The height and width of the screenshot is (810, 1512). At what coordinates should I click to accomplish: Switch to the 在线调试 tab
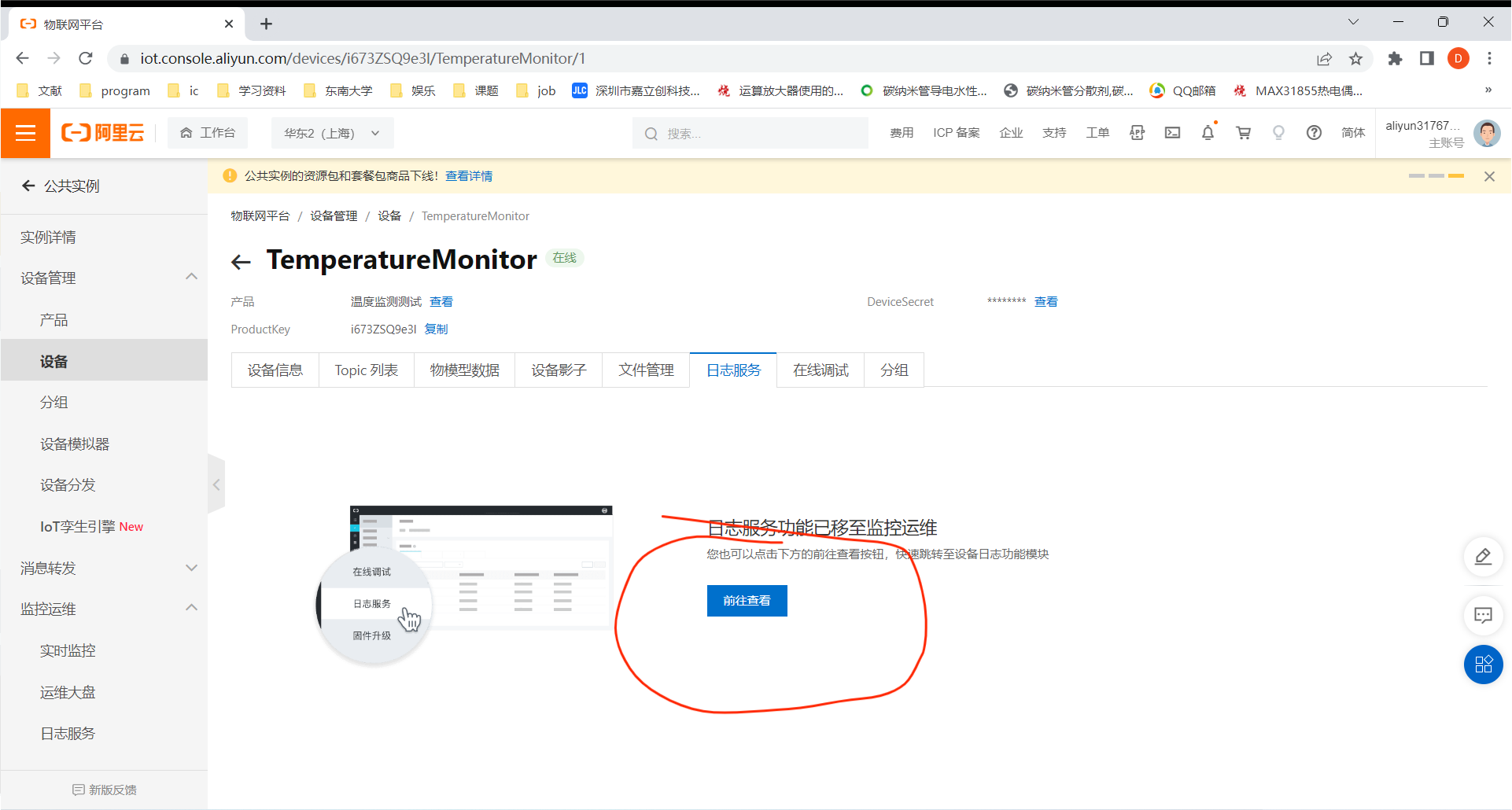[821, 370]
